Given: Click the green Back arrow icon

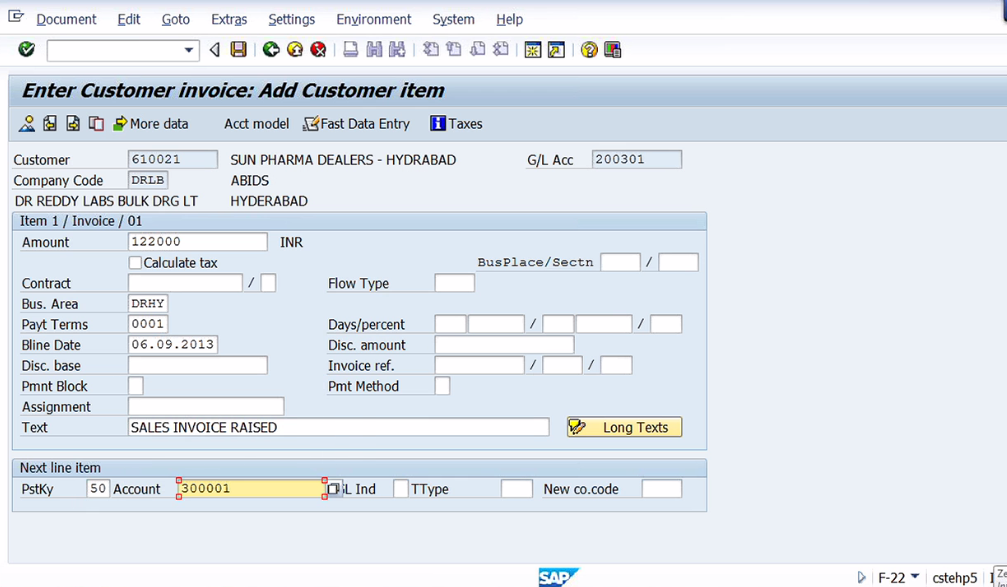Looking at the screenshot, I should 271,49.
